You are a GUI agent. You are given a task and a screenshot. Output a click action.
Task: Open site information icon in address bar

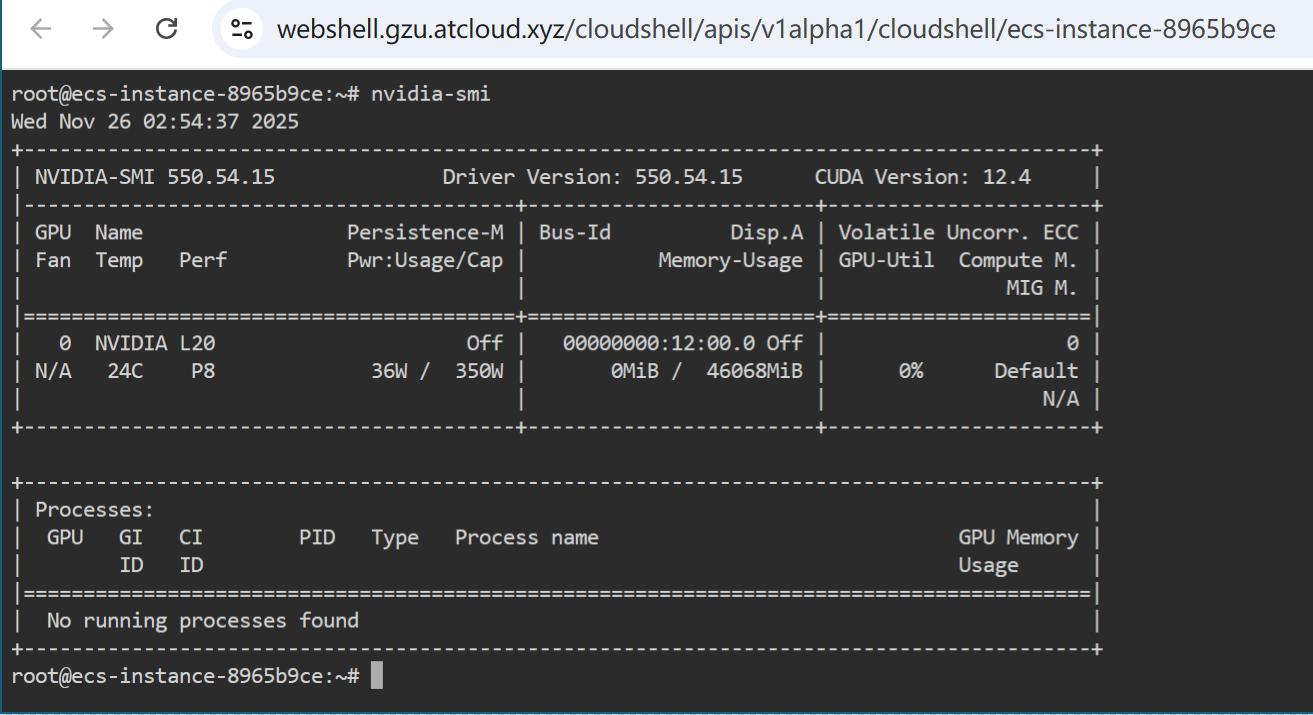pyautogui.click(x=241, y=29)
